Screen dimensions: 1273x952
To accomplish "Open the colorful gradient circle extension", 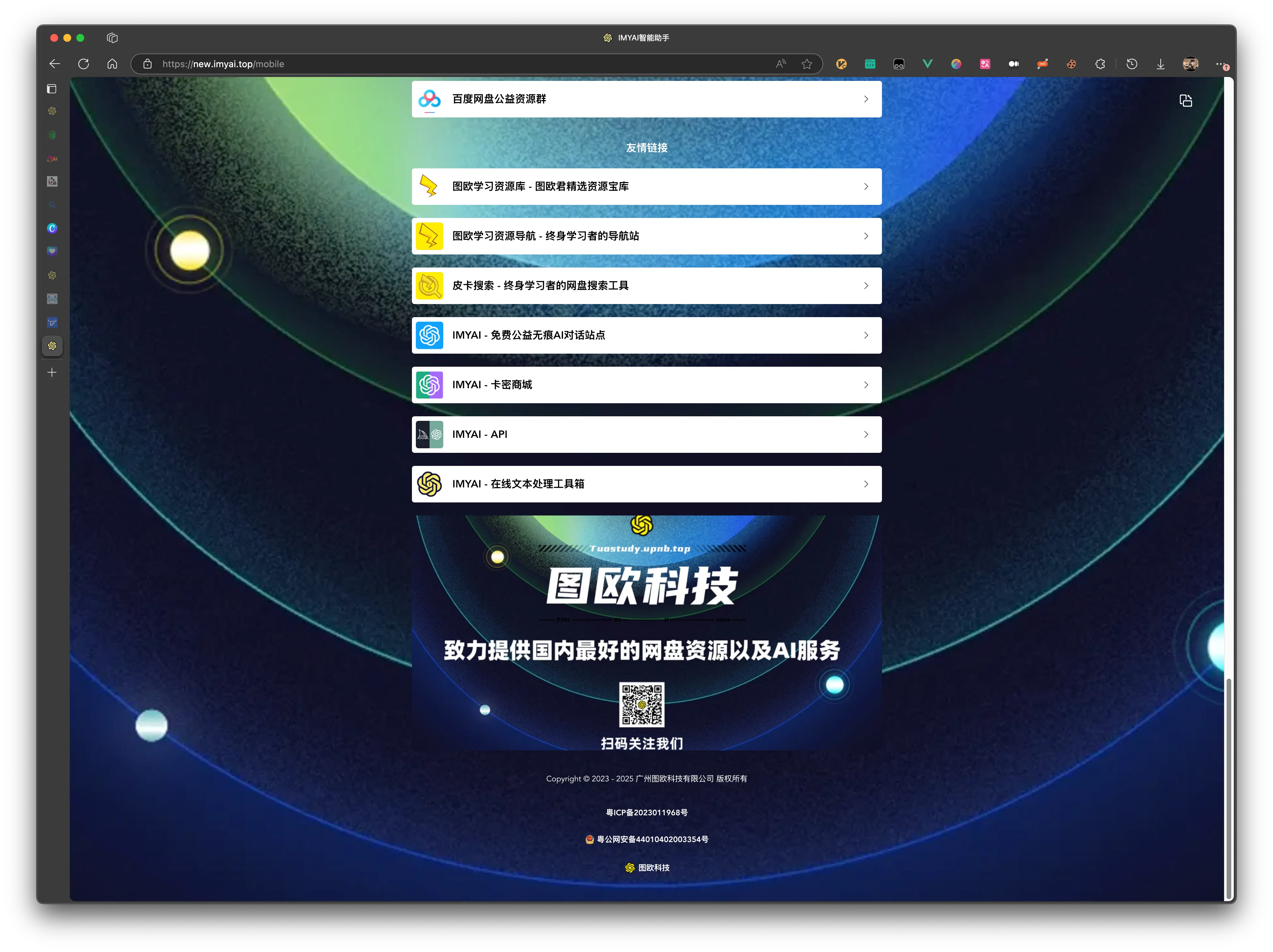I will click(x=956, y=64).
